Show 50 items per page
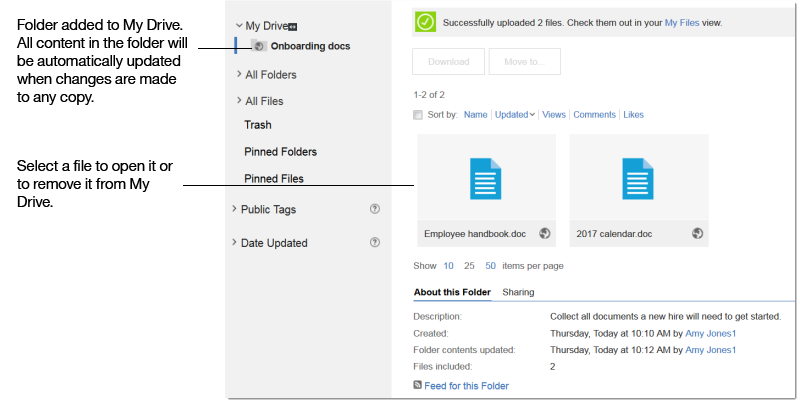Image resolution: width=800 pixels, height=403 pixels. [490, 266]
